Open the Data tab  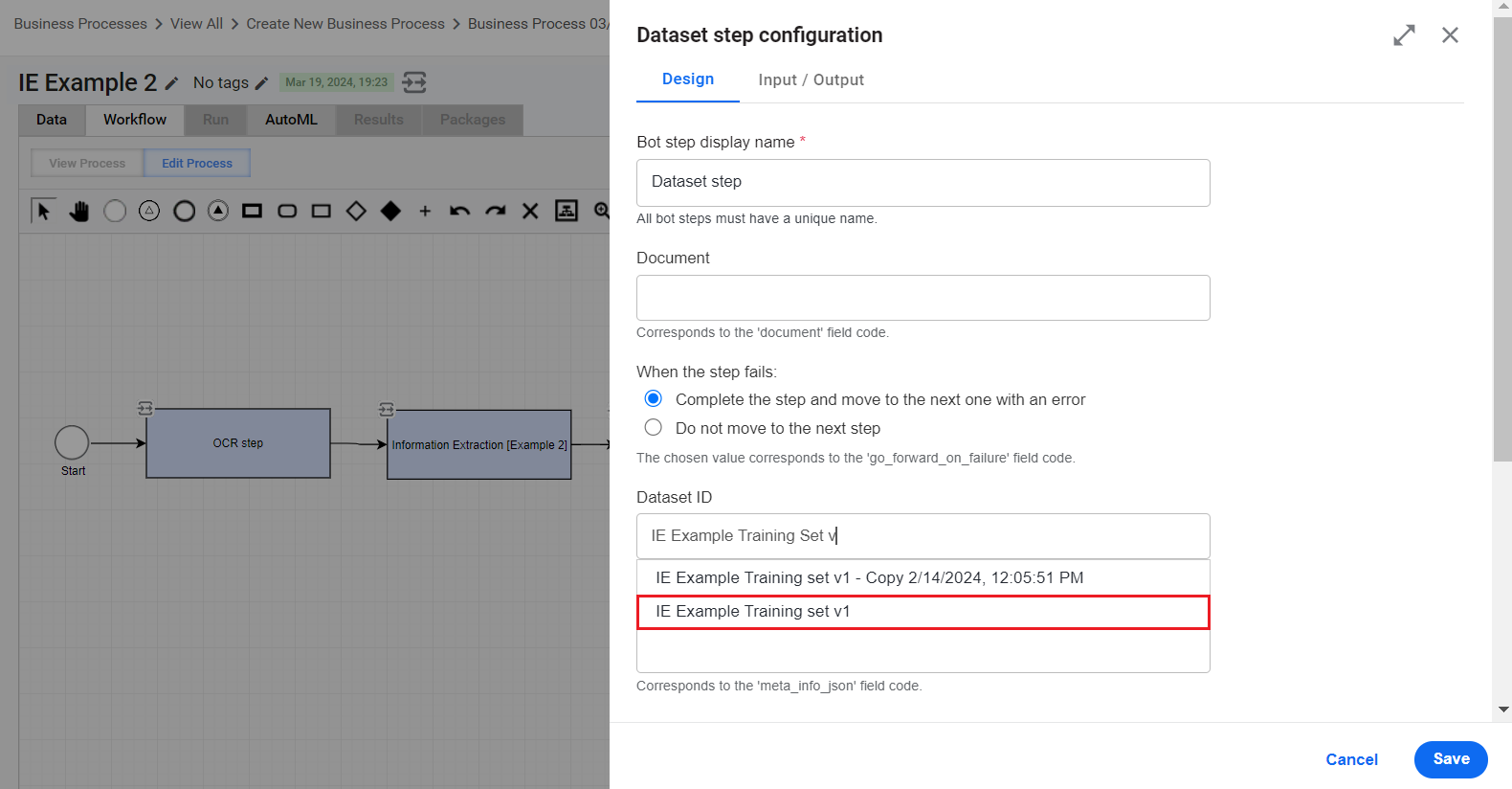[52, 120]
